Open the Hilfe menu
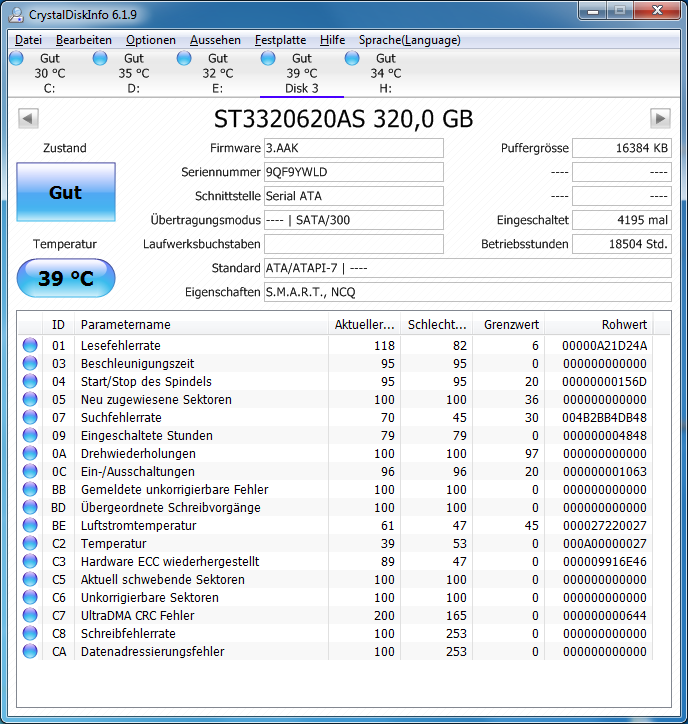The width and height of the screenshot is (688, 724). click(332, 40)
